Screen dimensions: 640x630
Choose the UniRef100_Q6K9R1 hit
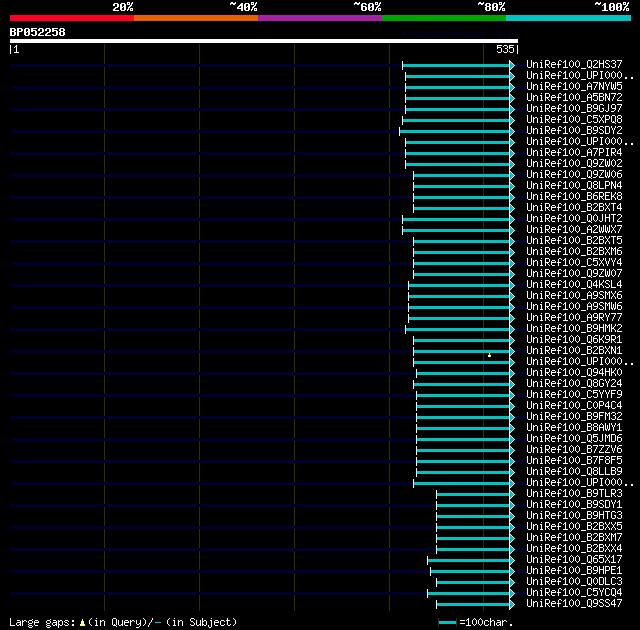click(x=574, y=340)
